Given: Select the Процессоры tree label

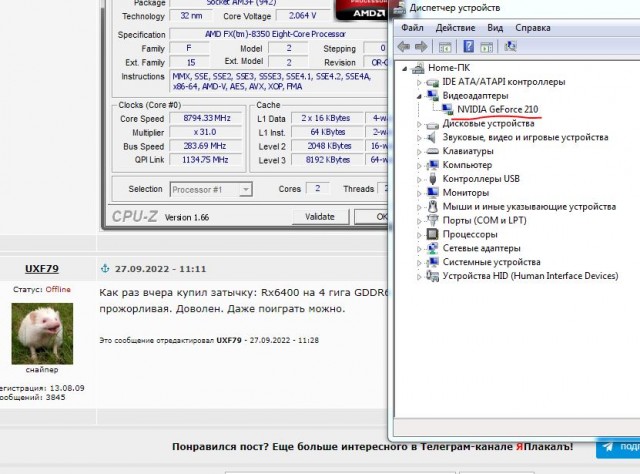Looking at the screenshot, I should [x=470, y=234].
